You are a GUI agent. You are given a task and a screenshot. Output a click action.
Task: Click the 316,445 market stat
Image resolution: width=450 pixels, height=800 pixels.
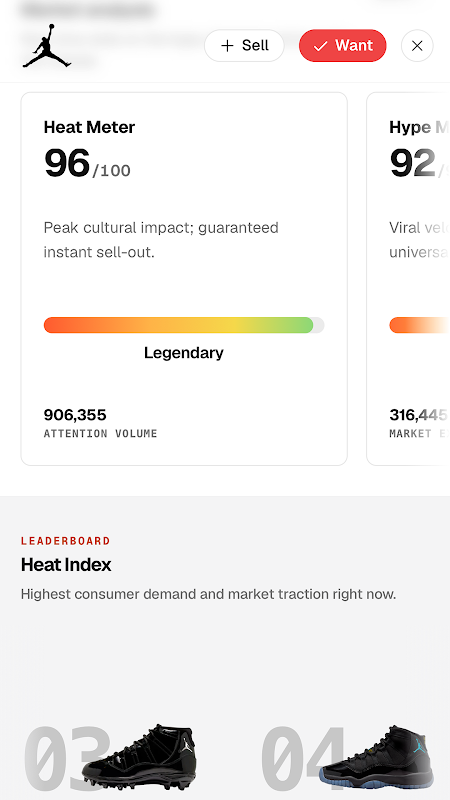(419, 415)
